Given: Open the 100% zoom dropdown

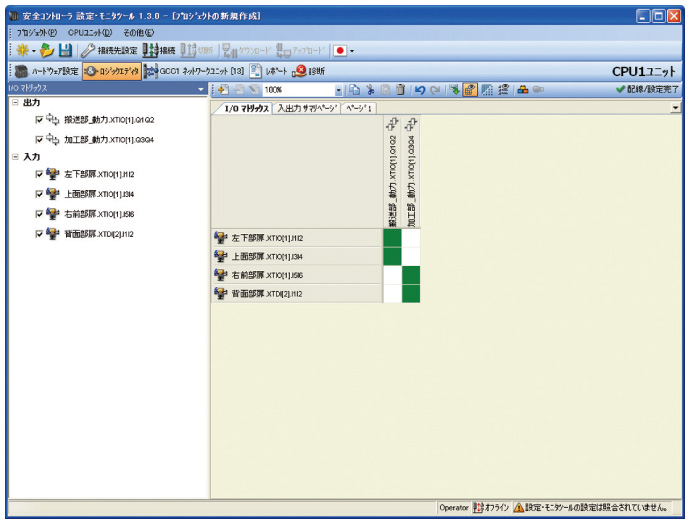Looking at the screenshot, I should click(338, 90).
